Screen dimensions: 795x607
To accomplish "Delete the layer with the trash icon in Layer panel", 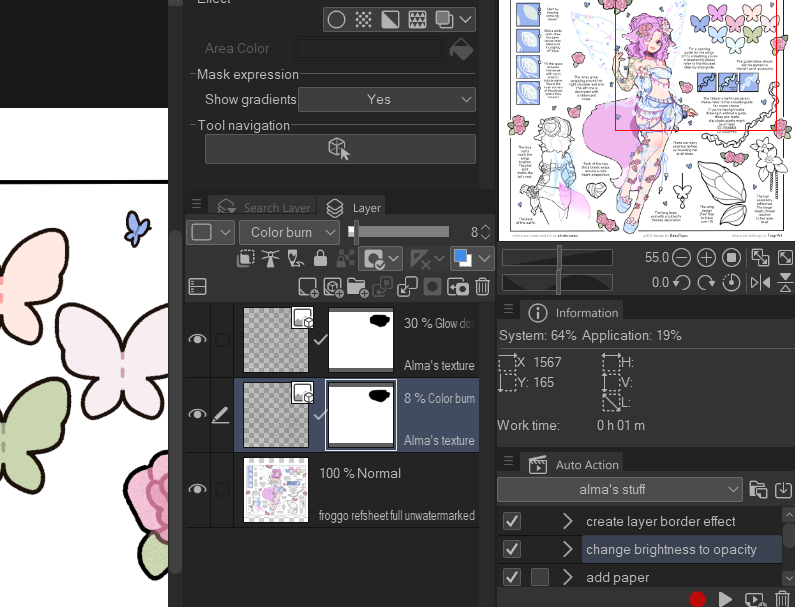I will coord(483,287).
